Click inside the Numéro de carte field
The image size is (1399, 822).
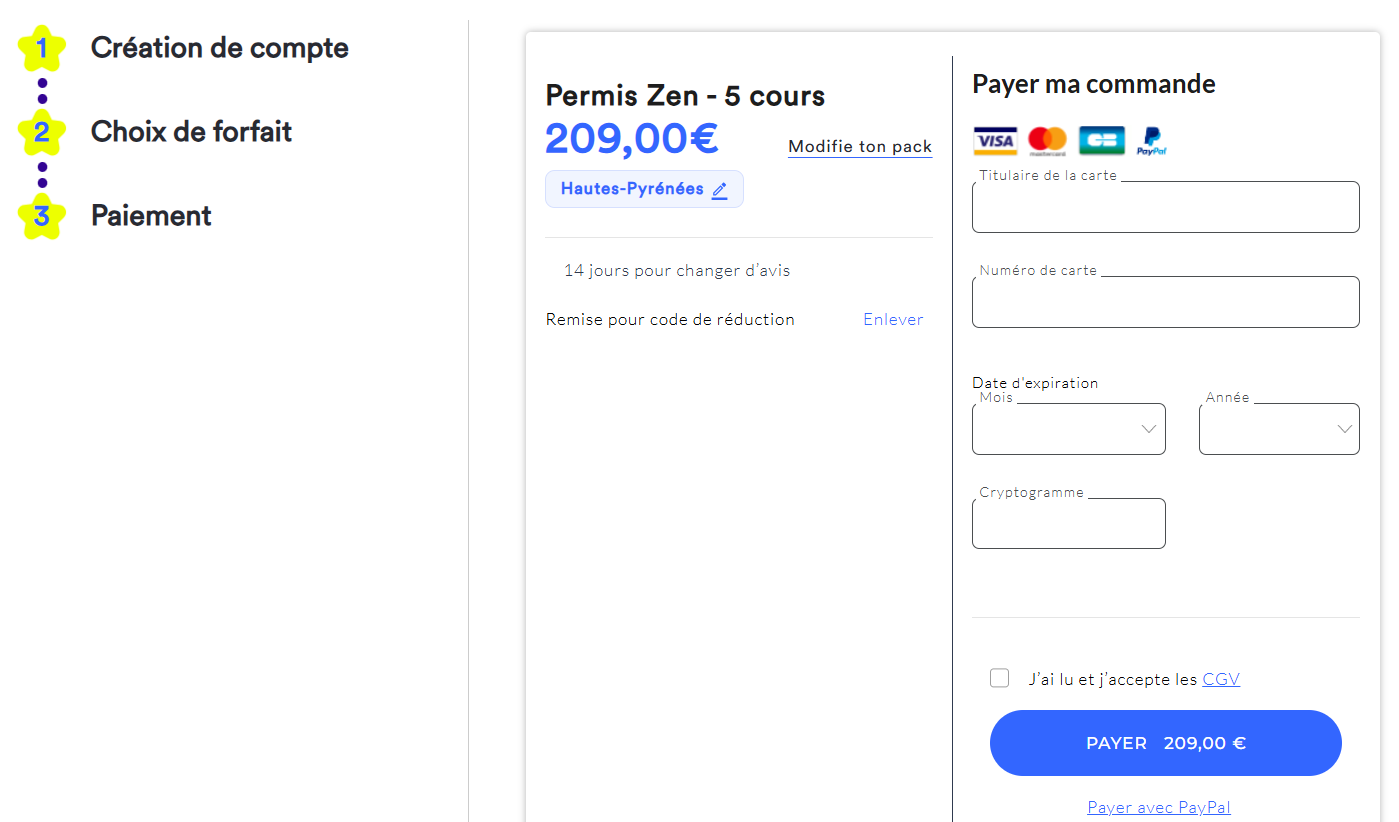1165,301
